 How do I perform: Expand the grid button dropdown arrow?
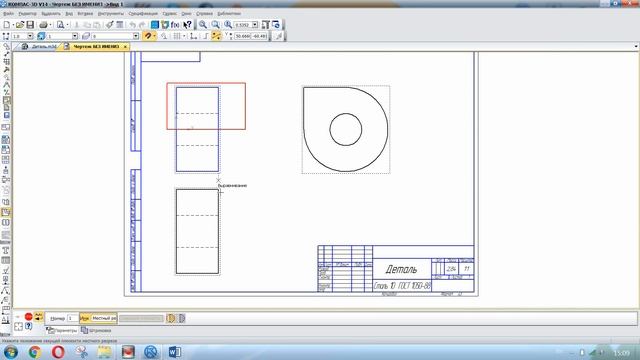[x=184, y=36]
